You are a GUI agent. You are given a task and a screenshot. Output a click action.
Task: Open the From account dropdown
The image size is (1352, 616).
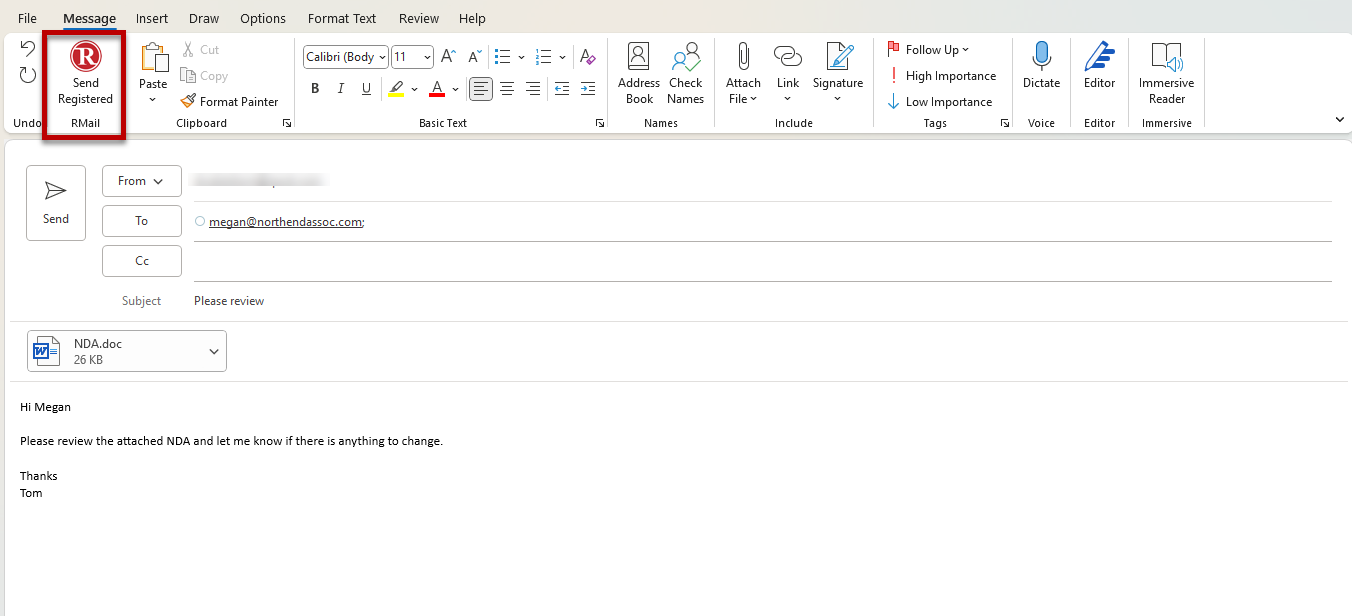(141, 181)
